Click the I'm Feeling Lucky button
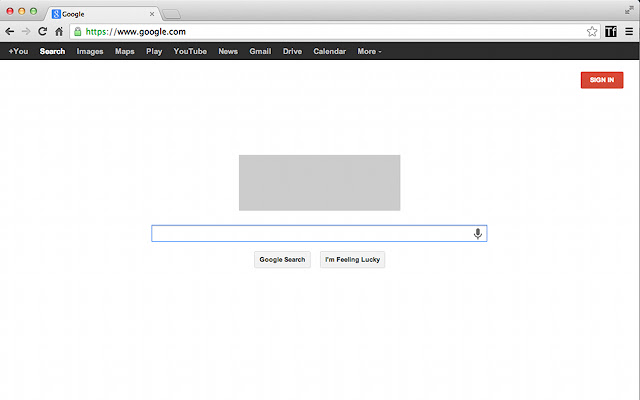640x400 pixels. 352,260
